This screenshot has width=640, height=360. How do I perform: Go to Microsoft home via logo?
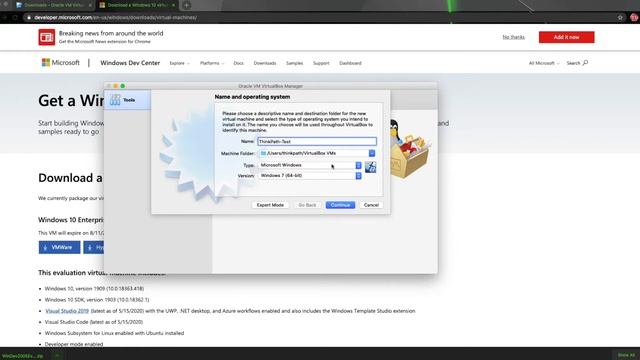tap(61, 62)
